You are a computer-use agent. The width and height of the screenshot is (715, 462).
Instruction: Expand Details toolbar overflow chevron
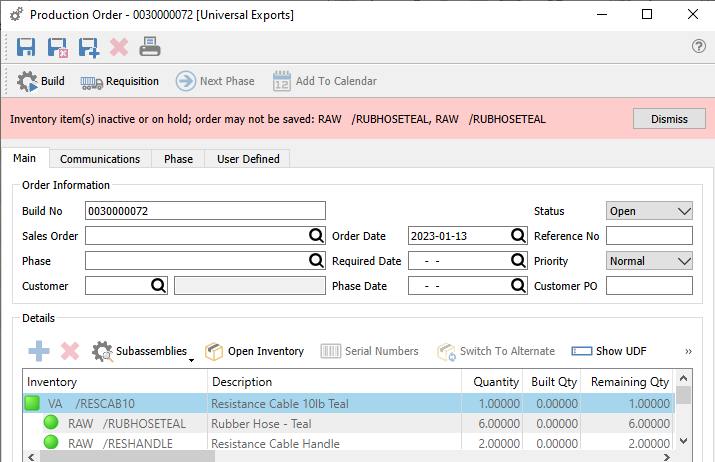[x=688, y=351]
